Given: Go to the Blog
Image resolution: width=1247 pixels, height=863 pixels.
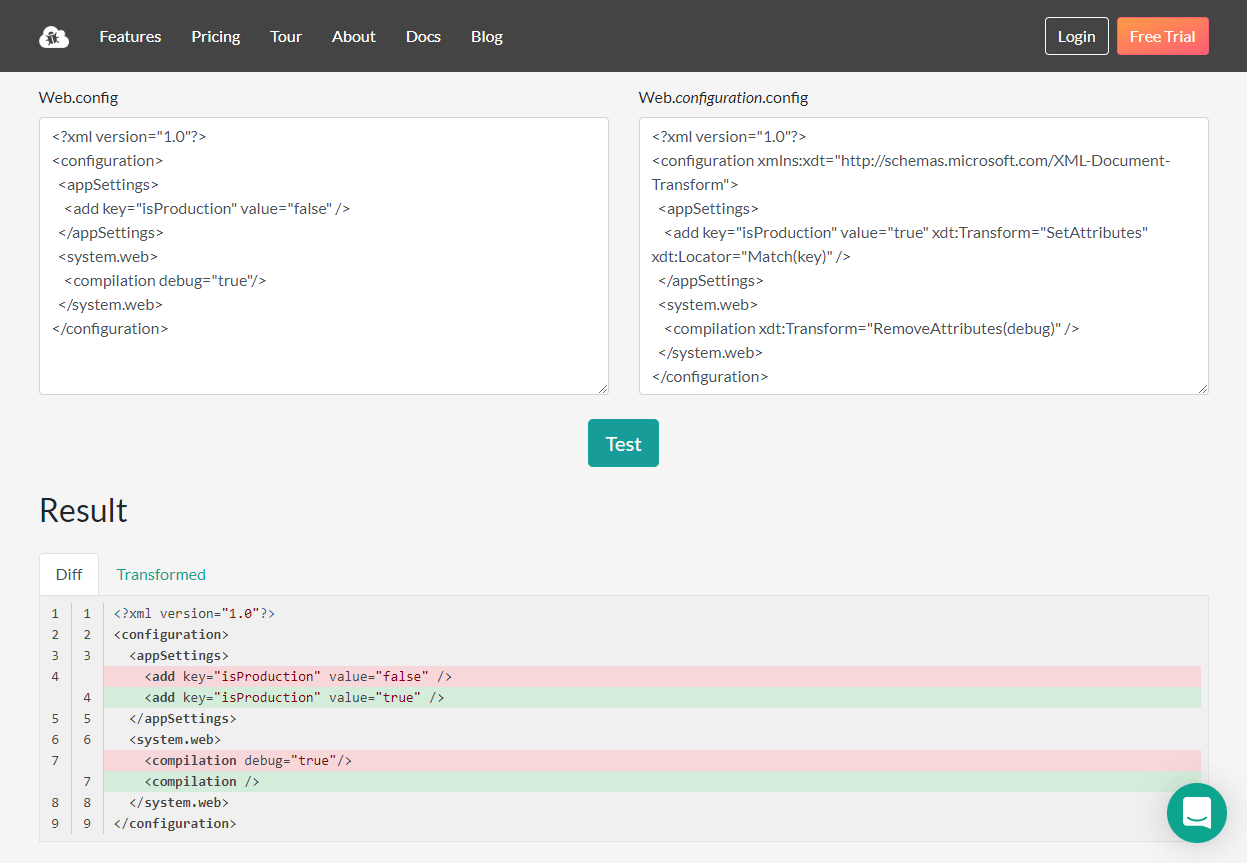Looking at the screenshot, I should coord(487,36).
